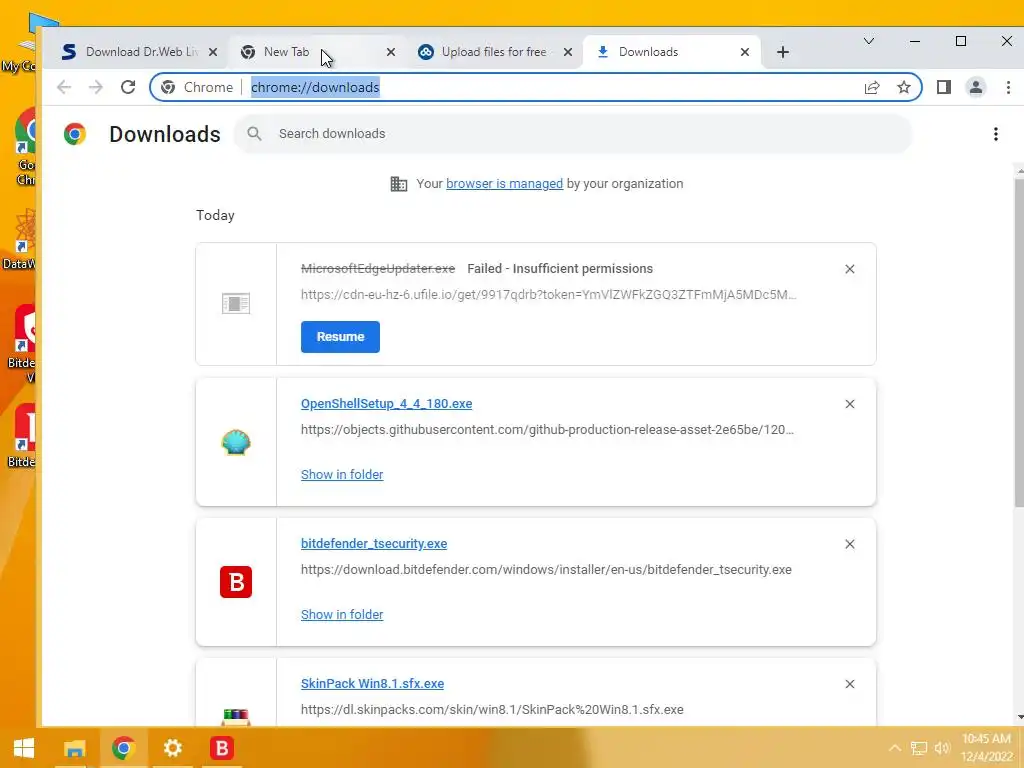1024x768 pixels.
Task: Click the volume speaker tray icon
Action: point(942,748)
